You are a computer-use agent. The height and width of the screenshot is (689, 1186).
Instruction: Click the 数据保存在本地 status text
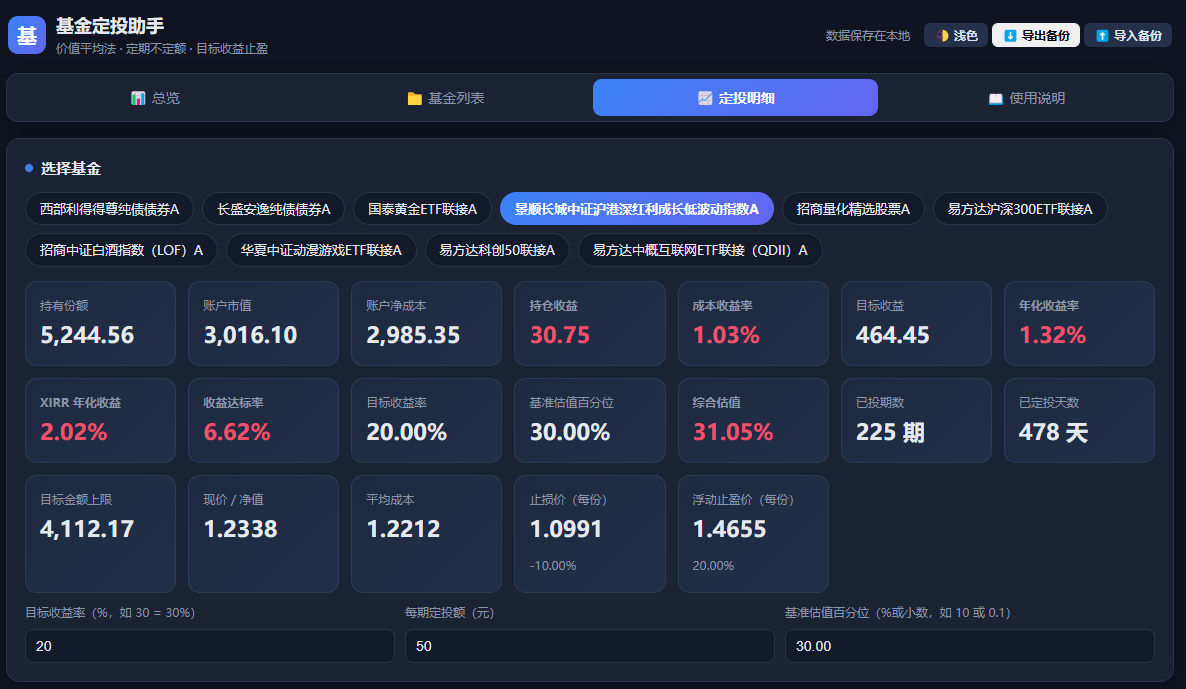point(868,36)
